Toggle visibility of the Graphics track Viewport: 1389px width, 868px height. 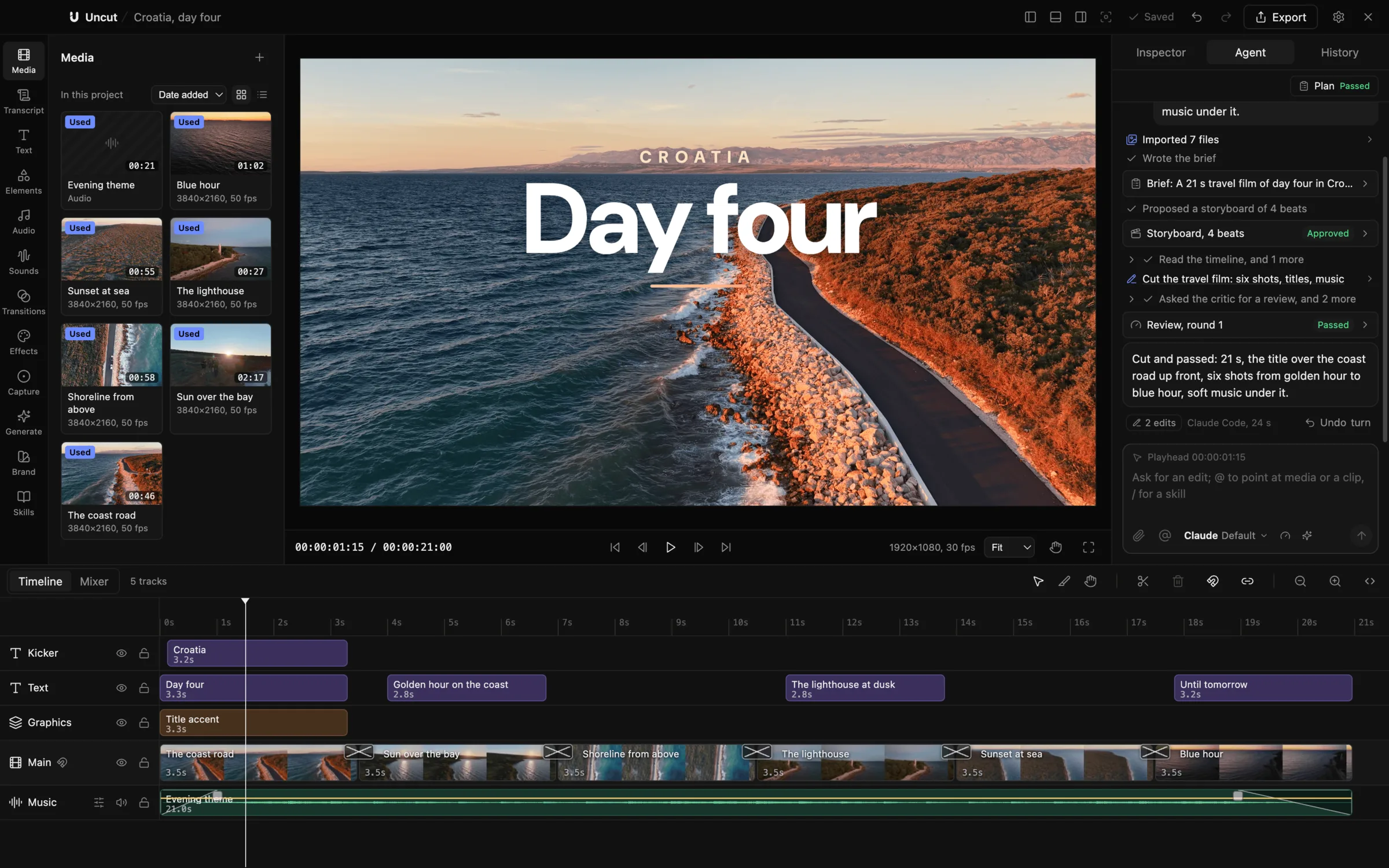(122, 722)
